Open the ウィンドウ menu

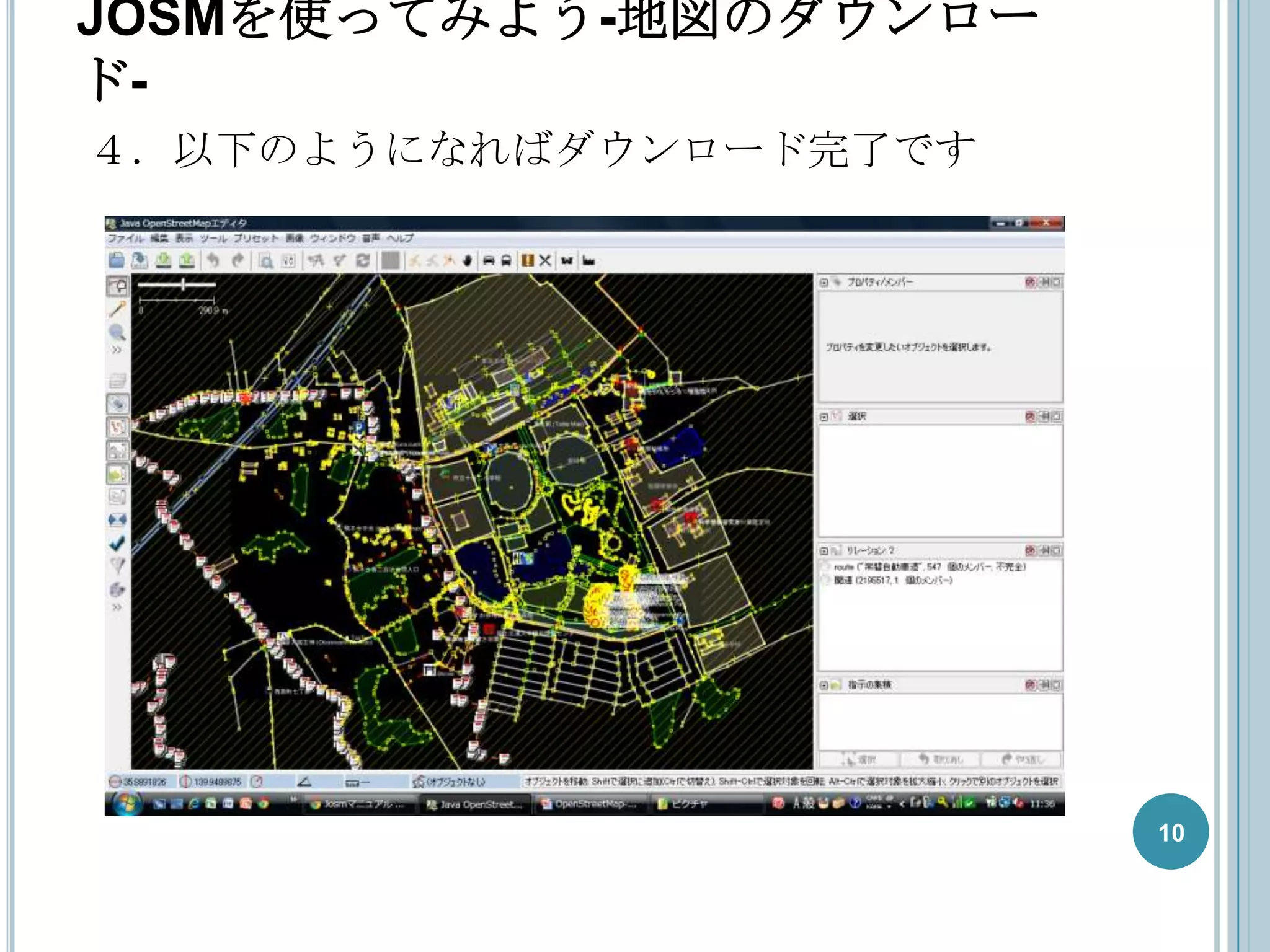click(x=333, y=239)
